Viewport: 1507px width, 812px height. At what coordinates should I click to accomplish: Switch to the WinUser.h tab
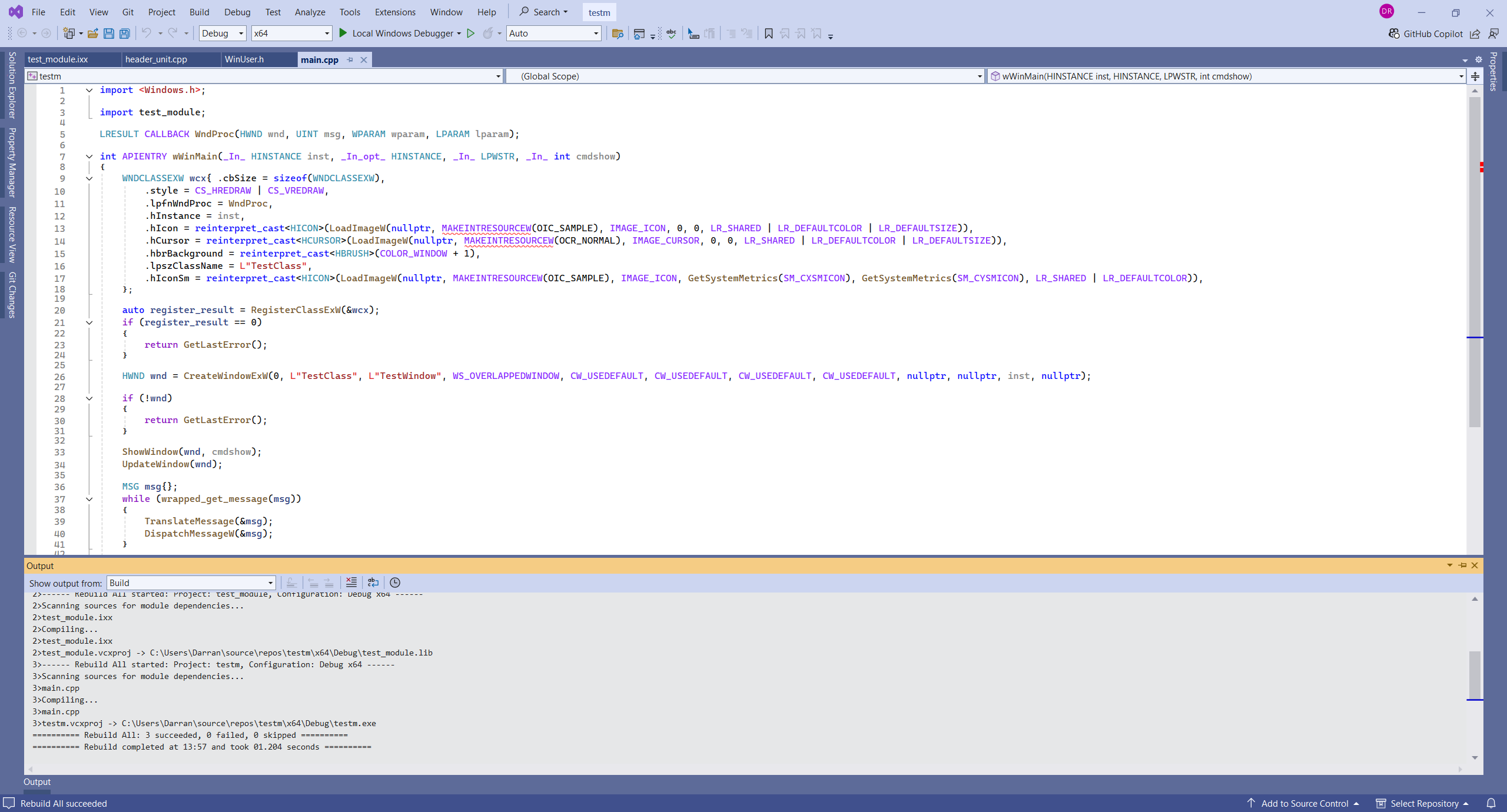point(244,59)
